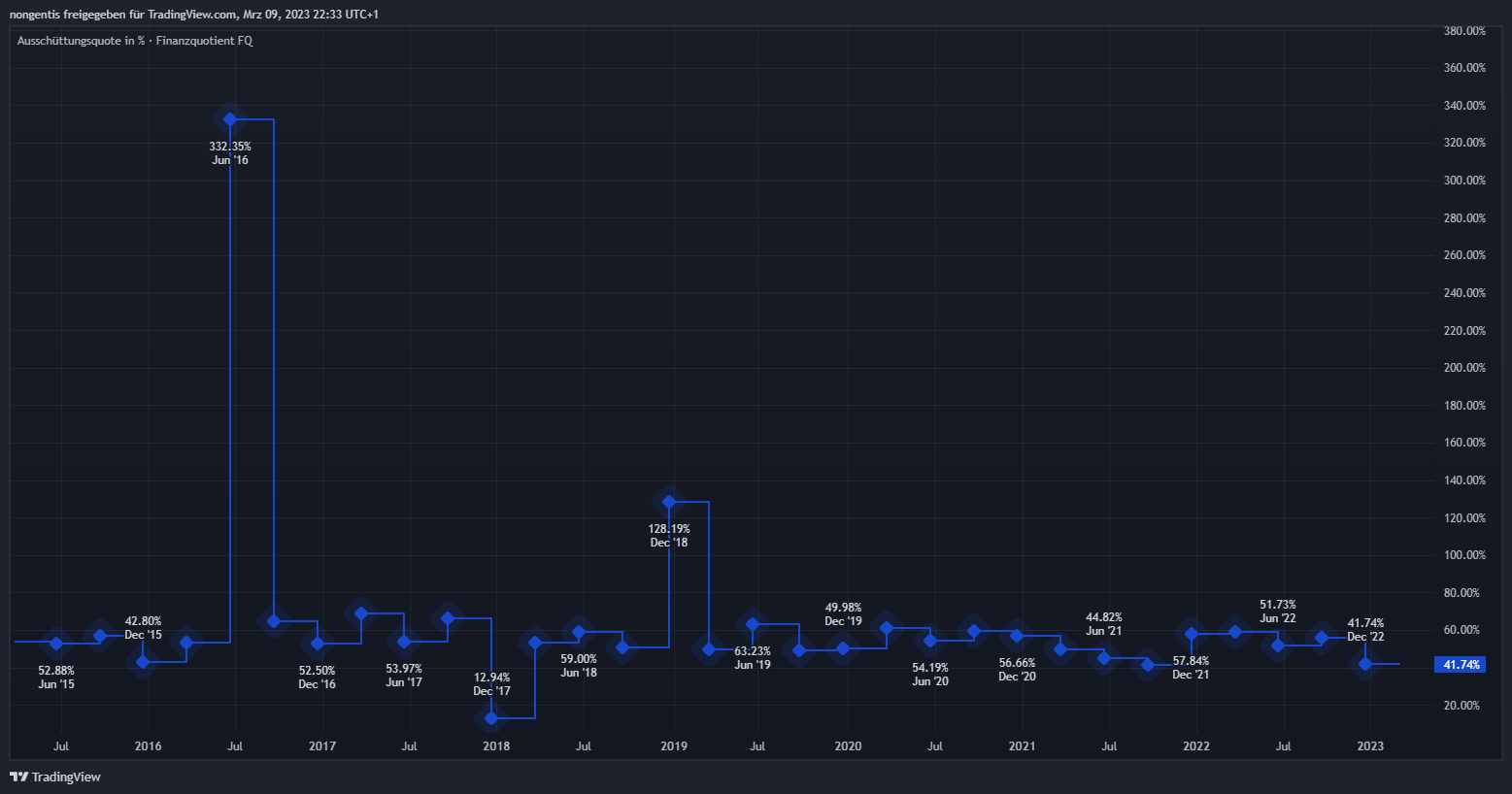Select the 128.19% Dec '18 data point diamond

[669, 502]
